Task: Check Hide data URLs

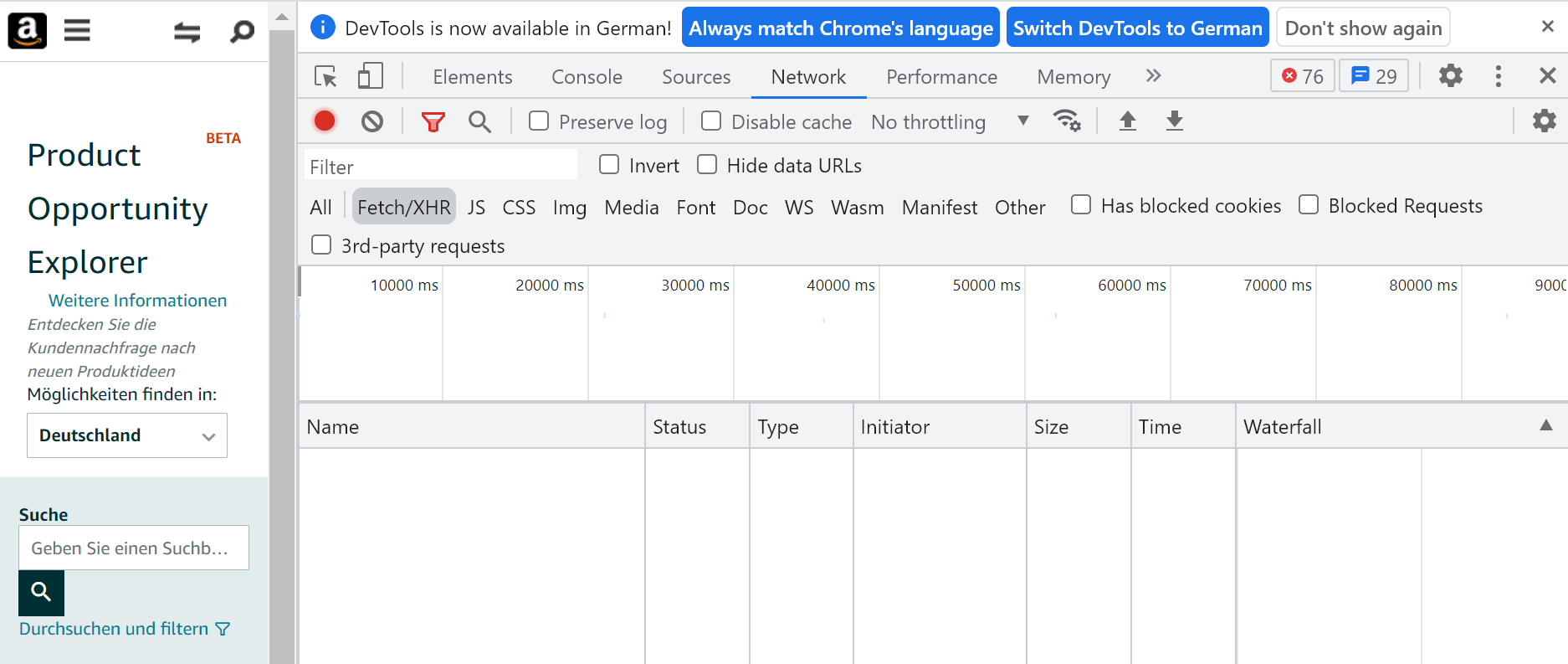Action: (707, 165)
